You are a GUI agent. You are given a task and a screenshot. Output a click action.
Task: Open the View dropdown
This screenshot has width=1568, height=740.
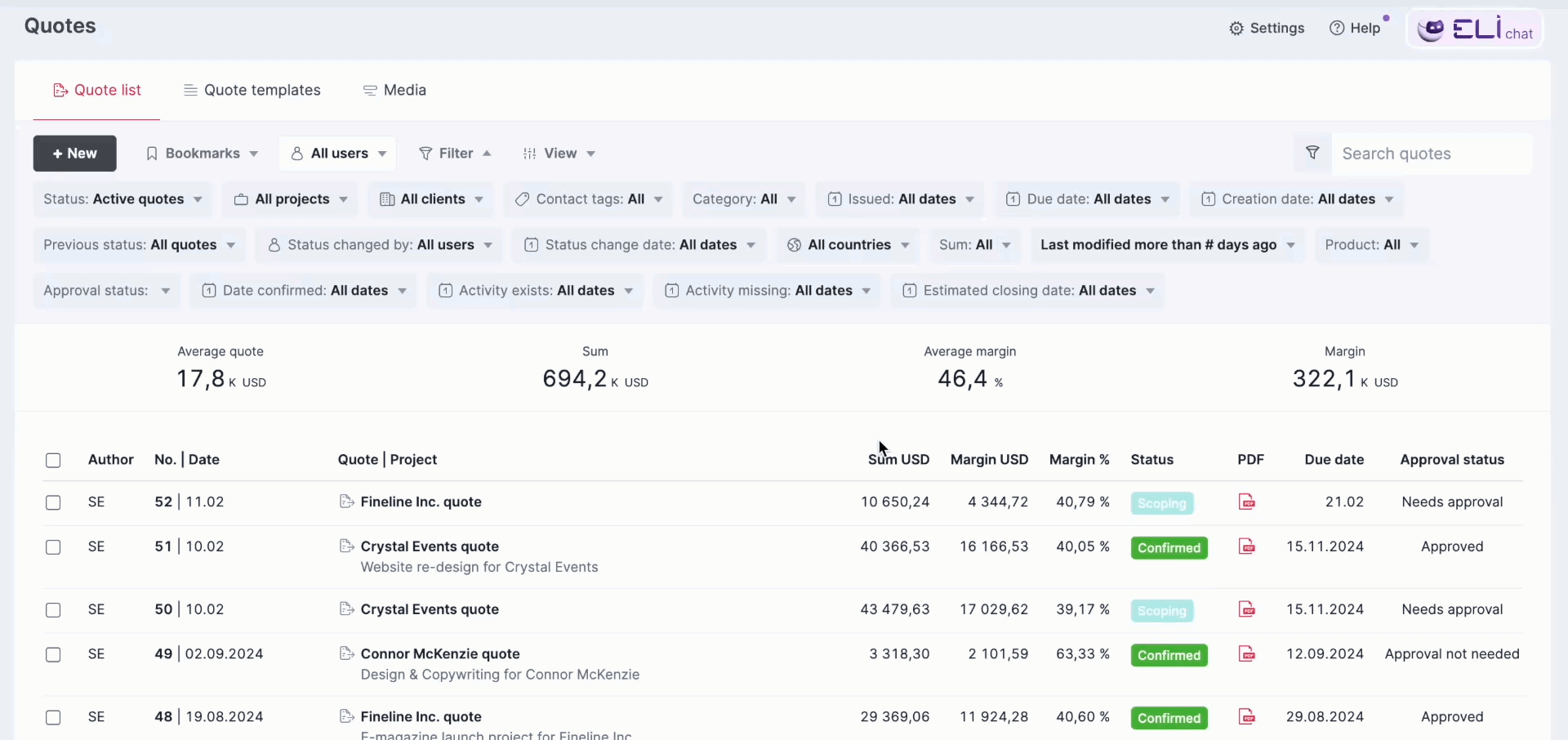(559, 154)
